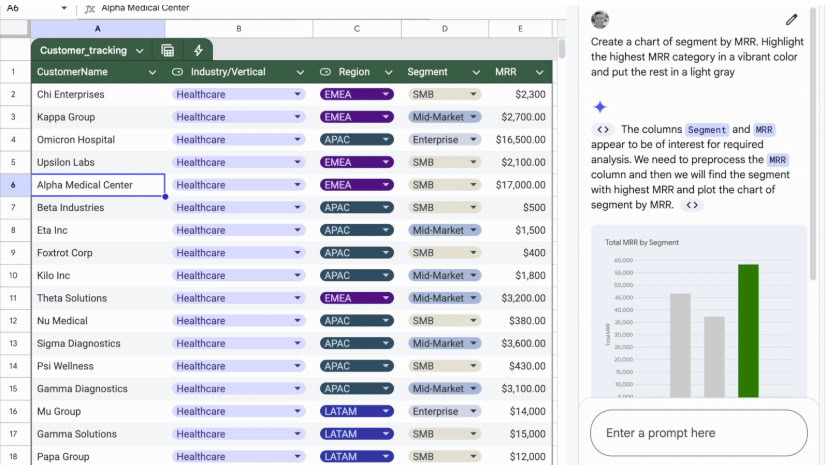Viewport: 825px width, 465px height.
Task: Click the 'Enter a prompt here' field
Action: coord(698,433)
